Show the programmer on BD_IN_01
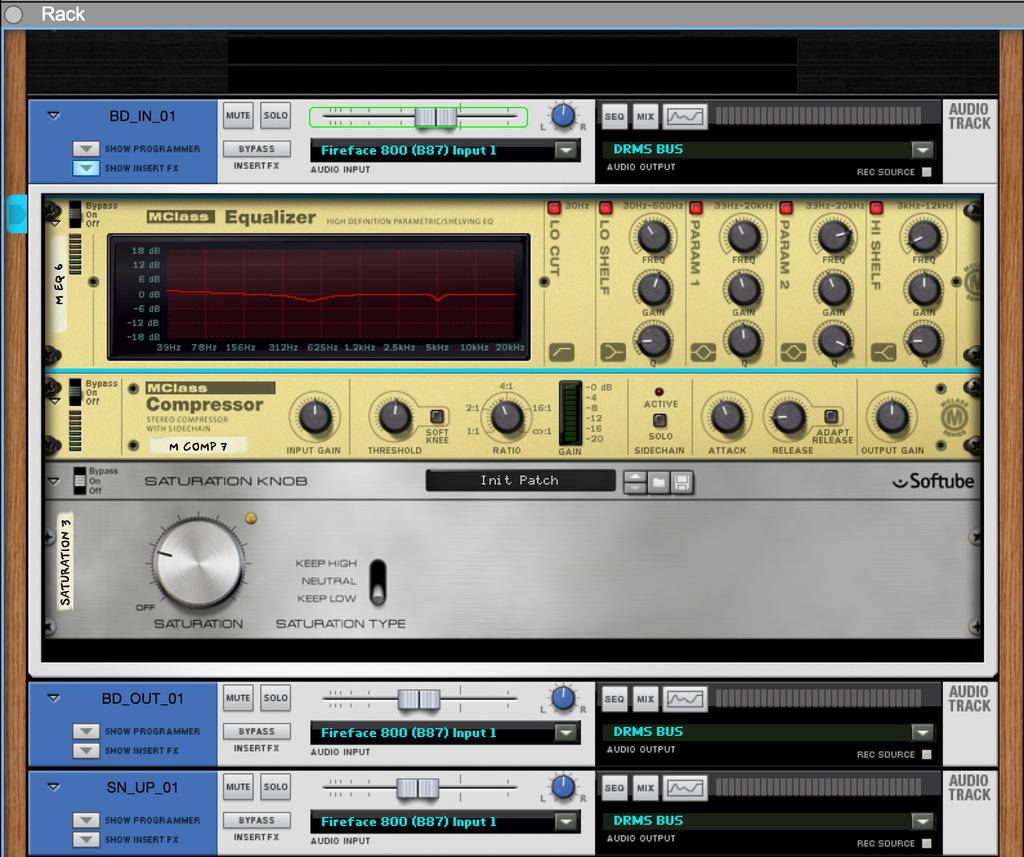1024x857 pixels. click(x=86, y=149)
